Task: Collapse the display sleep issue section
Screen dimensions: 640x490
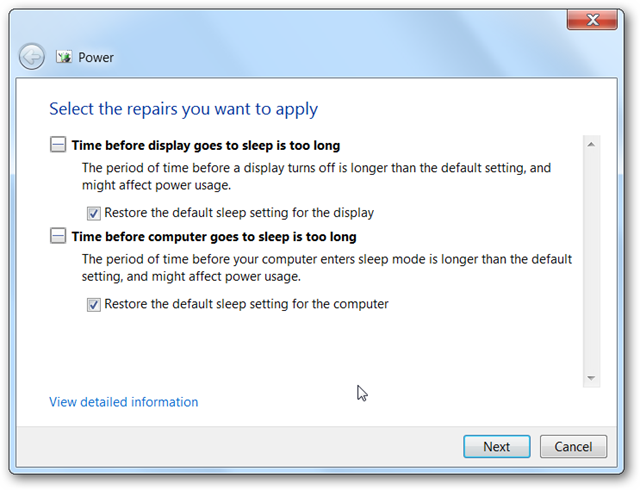Action: [58, 145]
